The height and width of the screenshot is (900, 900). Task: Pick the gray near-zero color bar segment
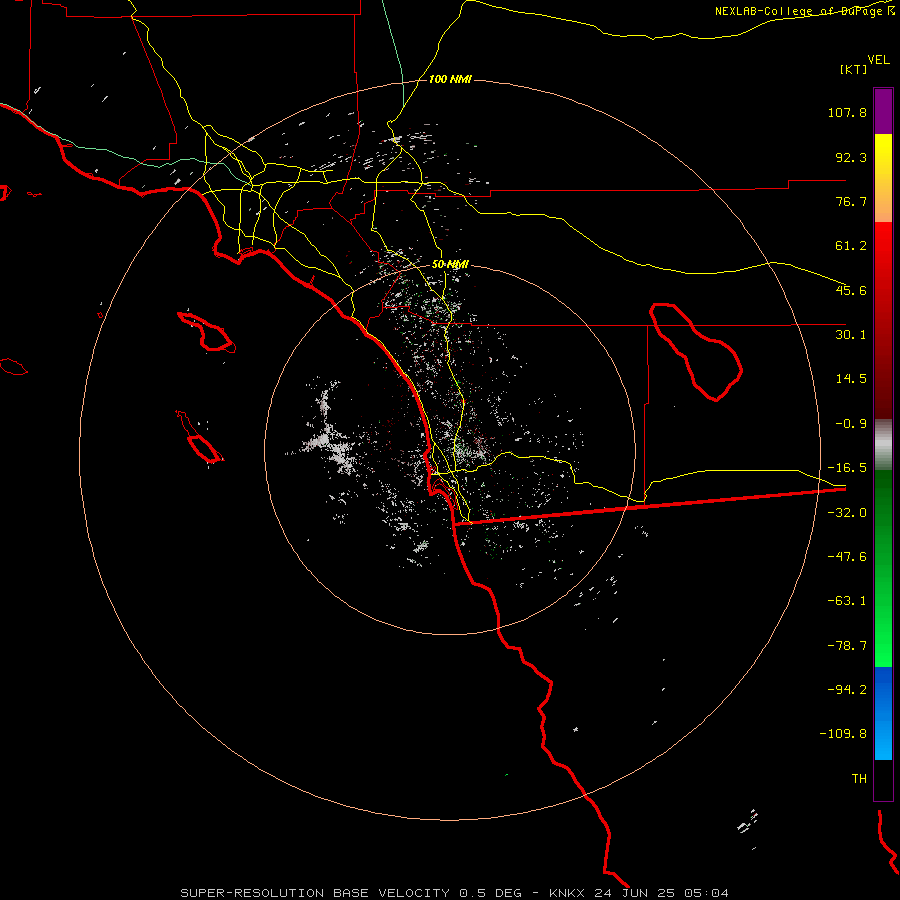coord(883,444)
